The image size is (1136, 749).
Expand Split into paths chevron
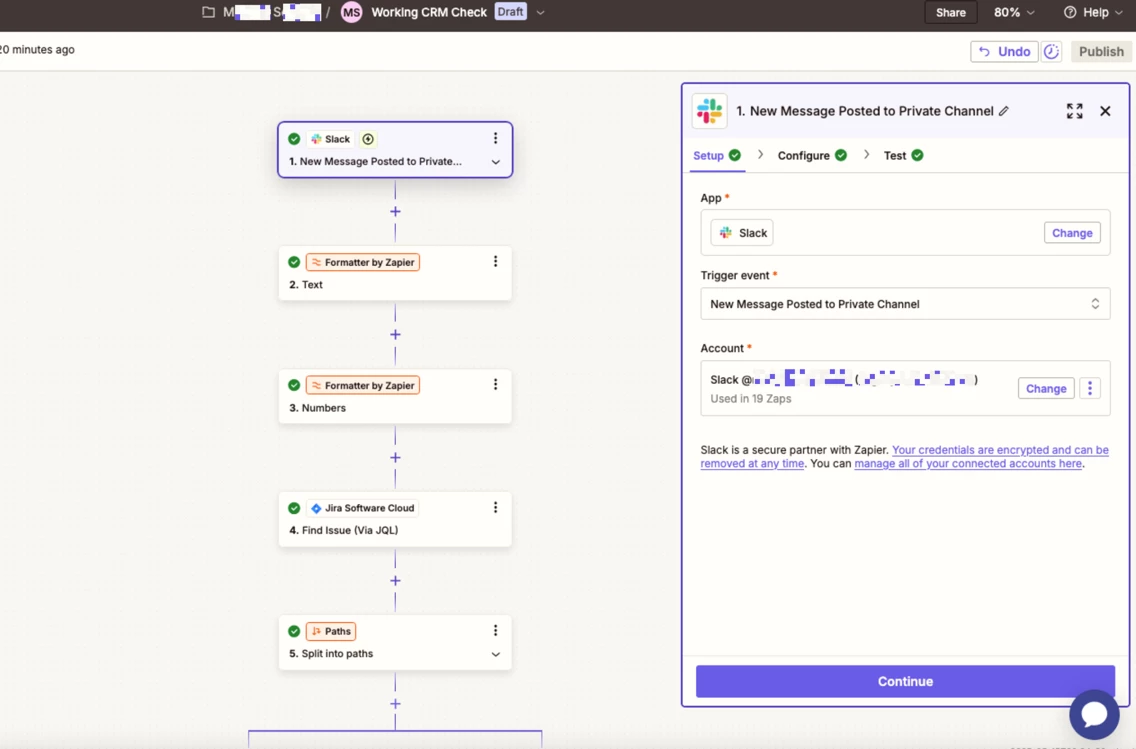click(496, 655)
